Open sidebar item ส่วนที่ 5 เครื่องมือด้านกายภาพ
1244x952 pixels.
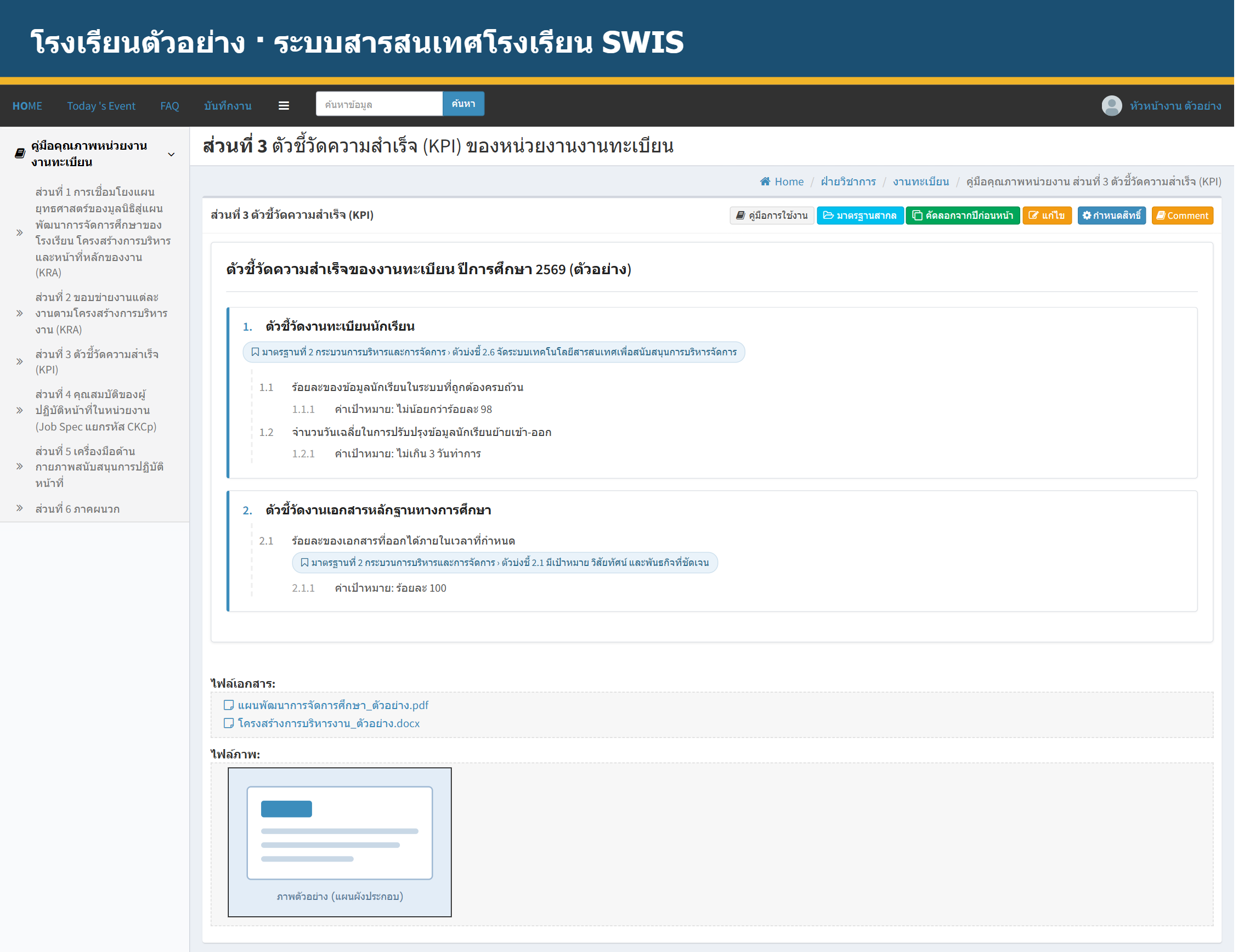[99, 467]
